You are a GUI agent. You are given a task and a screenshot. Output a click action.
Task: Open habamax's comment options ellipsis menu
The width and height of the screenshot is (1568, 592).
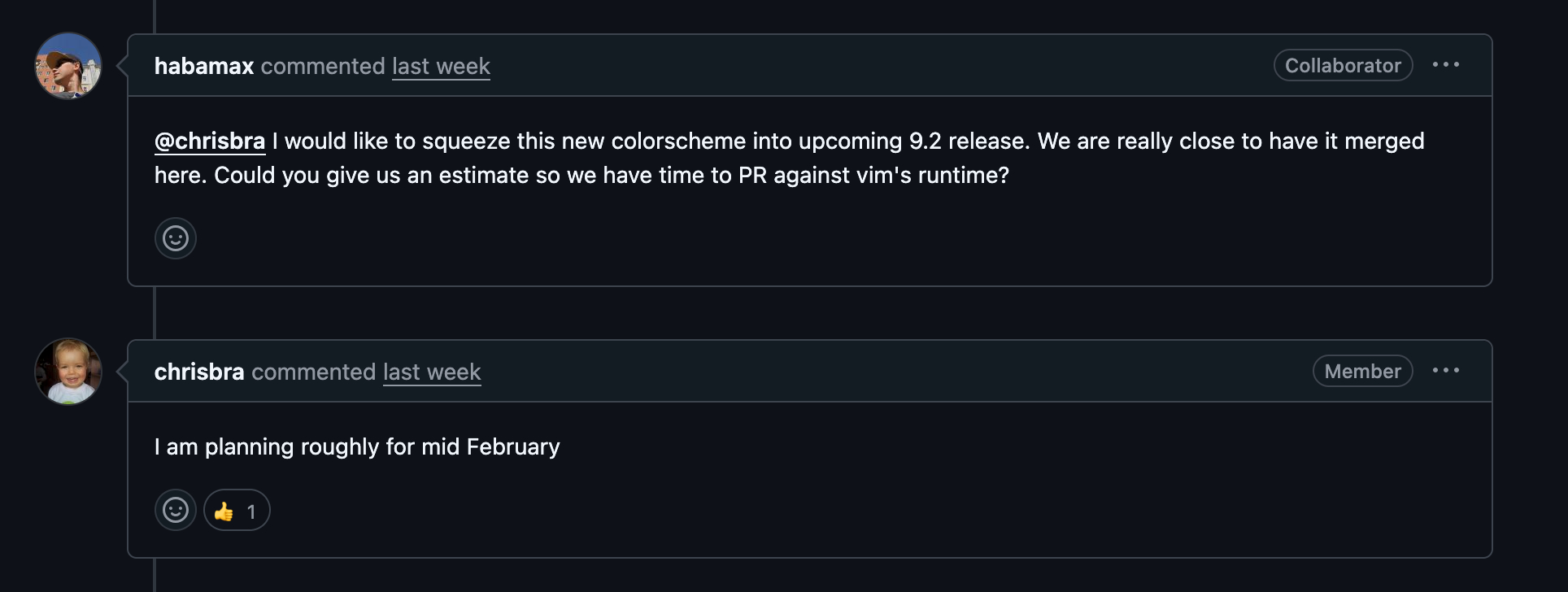(1445, 65)
